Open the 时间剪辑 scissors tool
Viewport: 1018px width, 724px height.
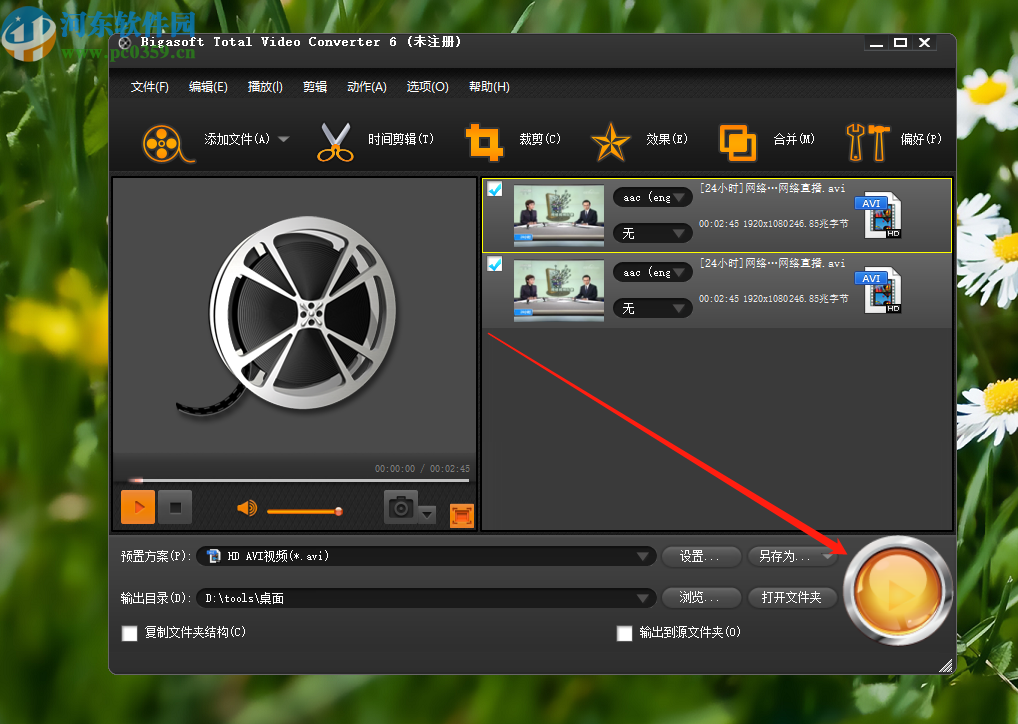(x=334, y=140)
